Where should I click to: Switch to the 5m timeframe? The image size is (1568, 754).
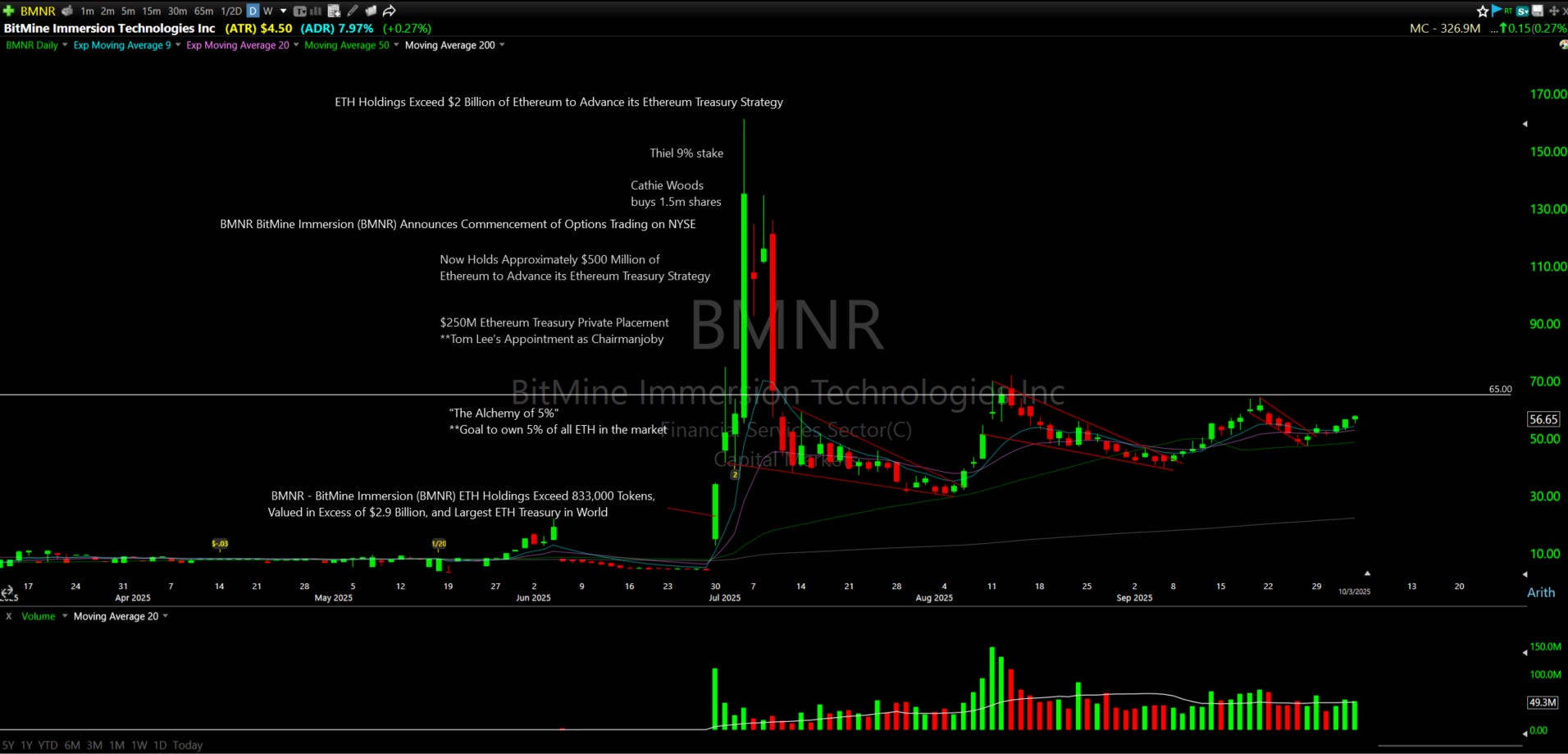tap(128, 11)
